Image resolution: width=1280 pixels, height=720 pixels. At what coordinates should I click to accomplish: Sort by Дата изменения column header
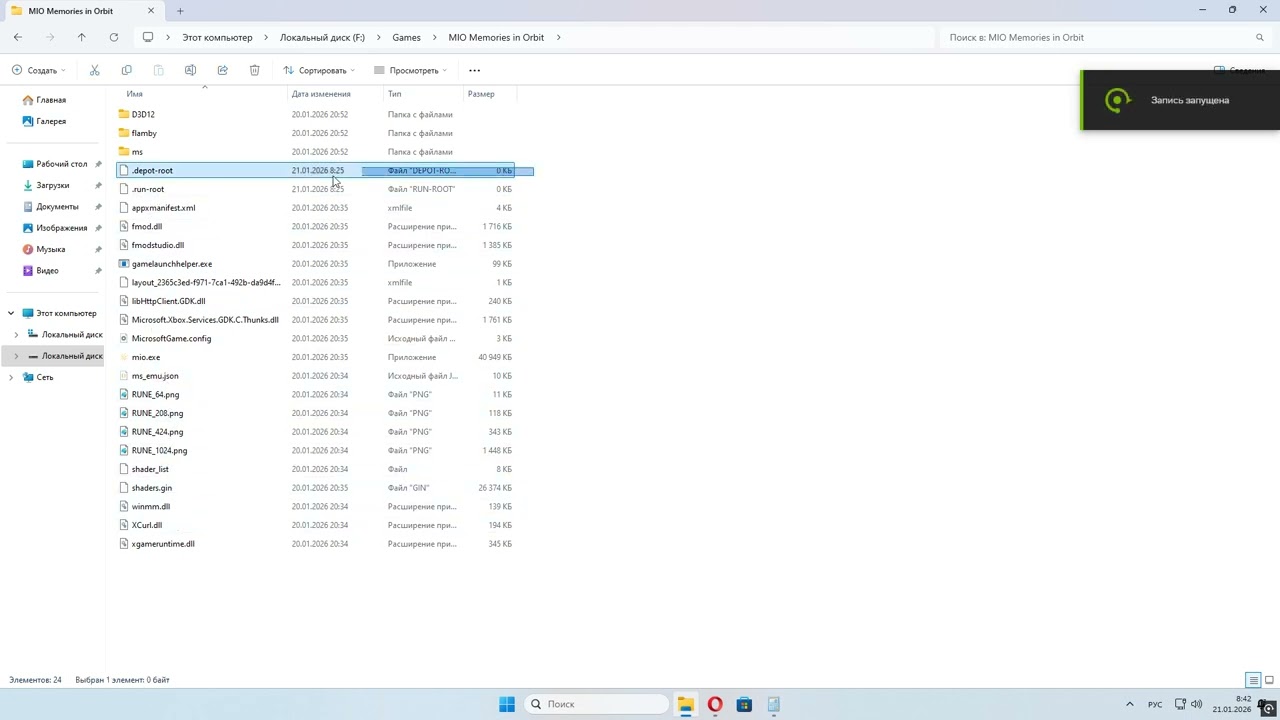click(x=336, y=94)
